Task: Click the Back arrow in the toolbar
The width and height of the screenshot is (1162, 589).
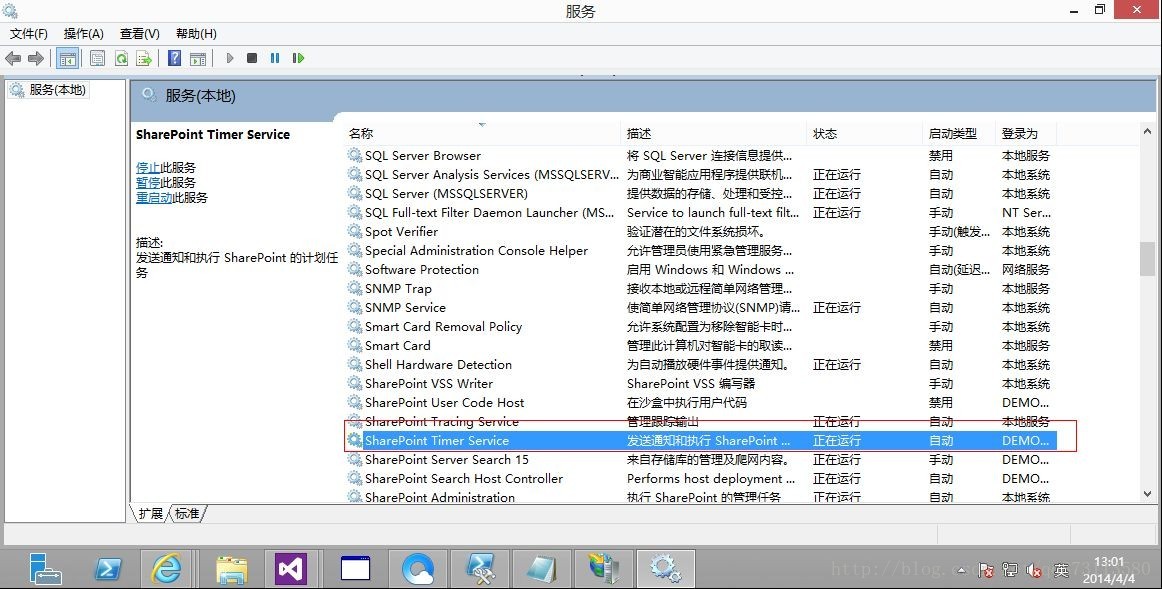Action: click(13, 59)
